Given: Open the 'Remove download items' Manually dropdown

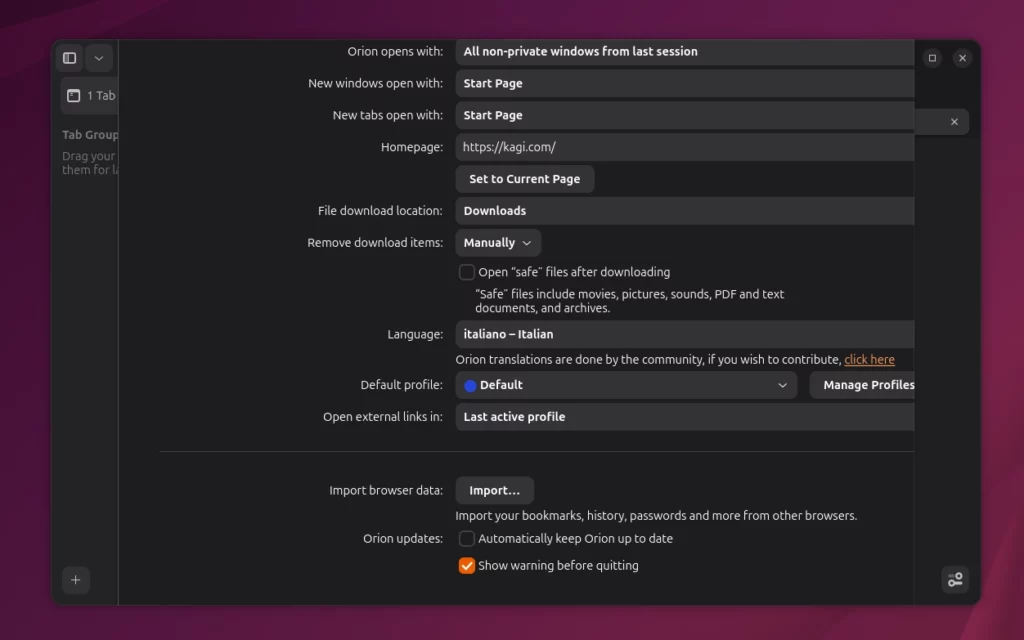Looking at the screenshot, I should [497, 242].
